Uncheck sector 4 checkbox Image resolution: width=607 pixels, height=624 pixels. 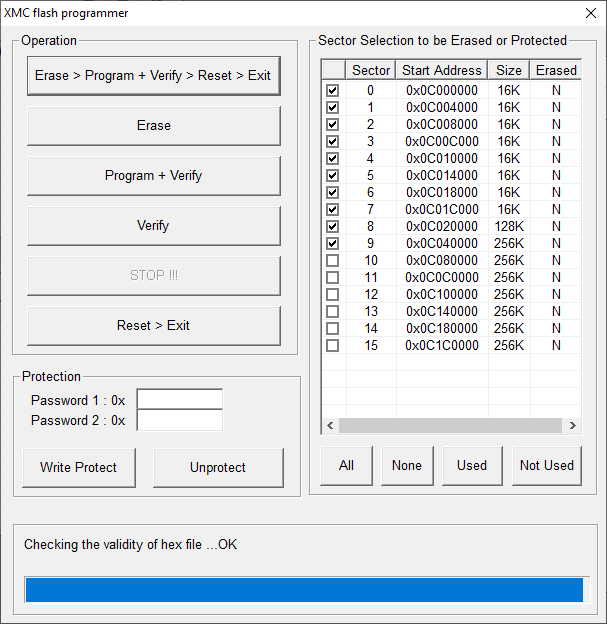[x=333, y=158]
